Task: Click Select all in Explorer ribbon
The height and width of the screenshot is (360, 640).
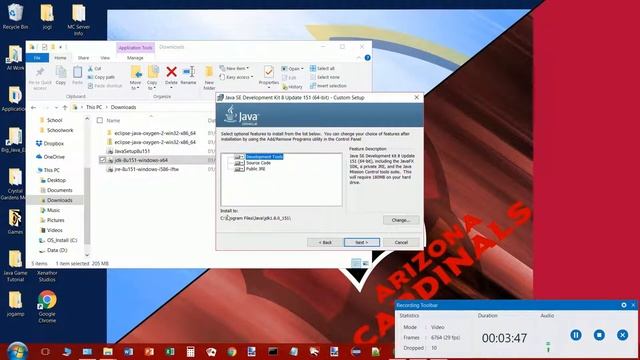Action: coord(322,68)
